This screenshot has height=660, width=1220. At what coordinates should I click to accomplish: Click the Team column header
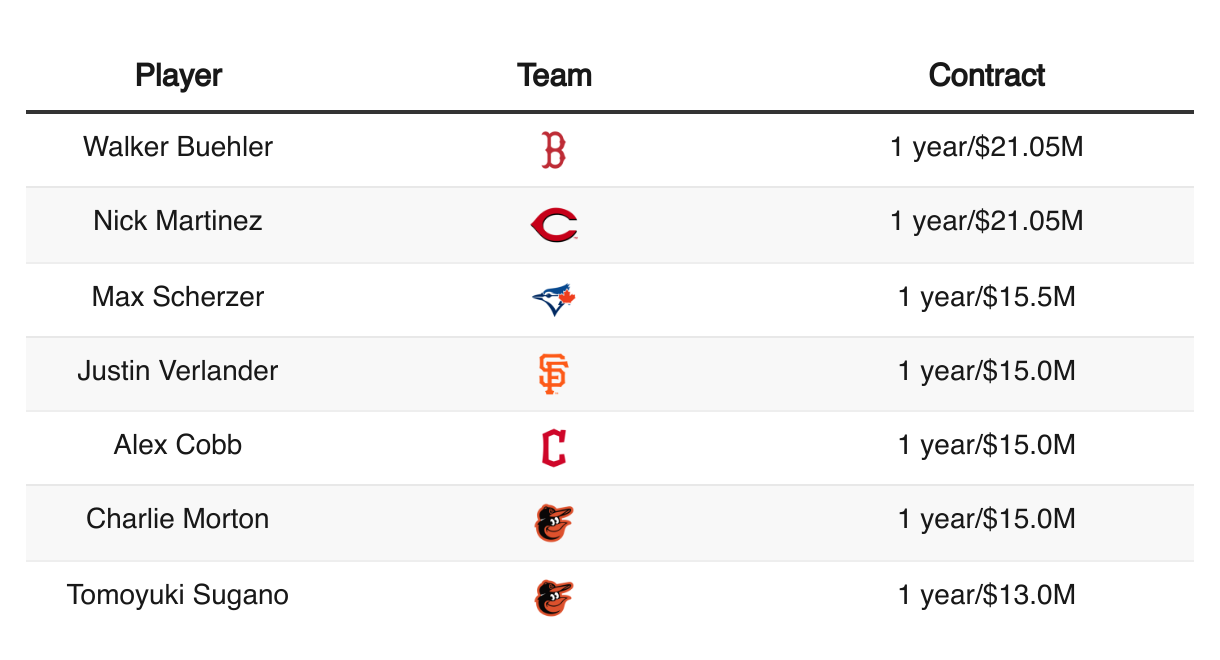[554, 75]
